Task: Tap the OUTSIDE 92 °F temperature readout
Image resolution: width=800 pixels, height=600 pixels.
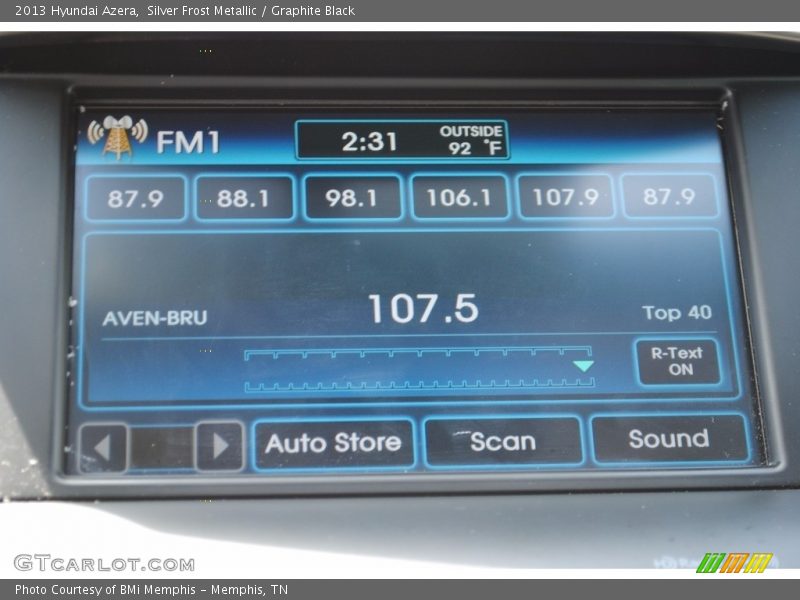Action: 471,140
